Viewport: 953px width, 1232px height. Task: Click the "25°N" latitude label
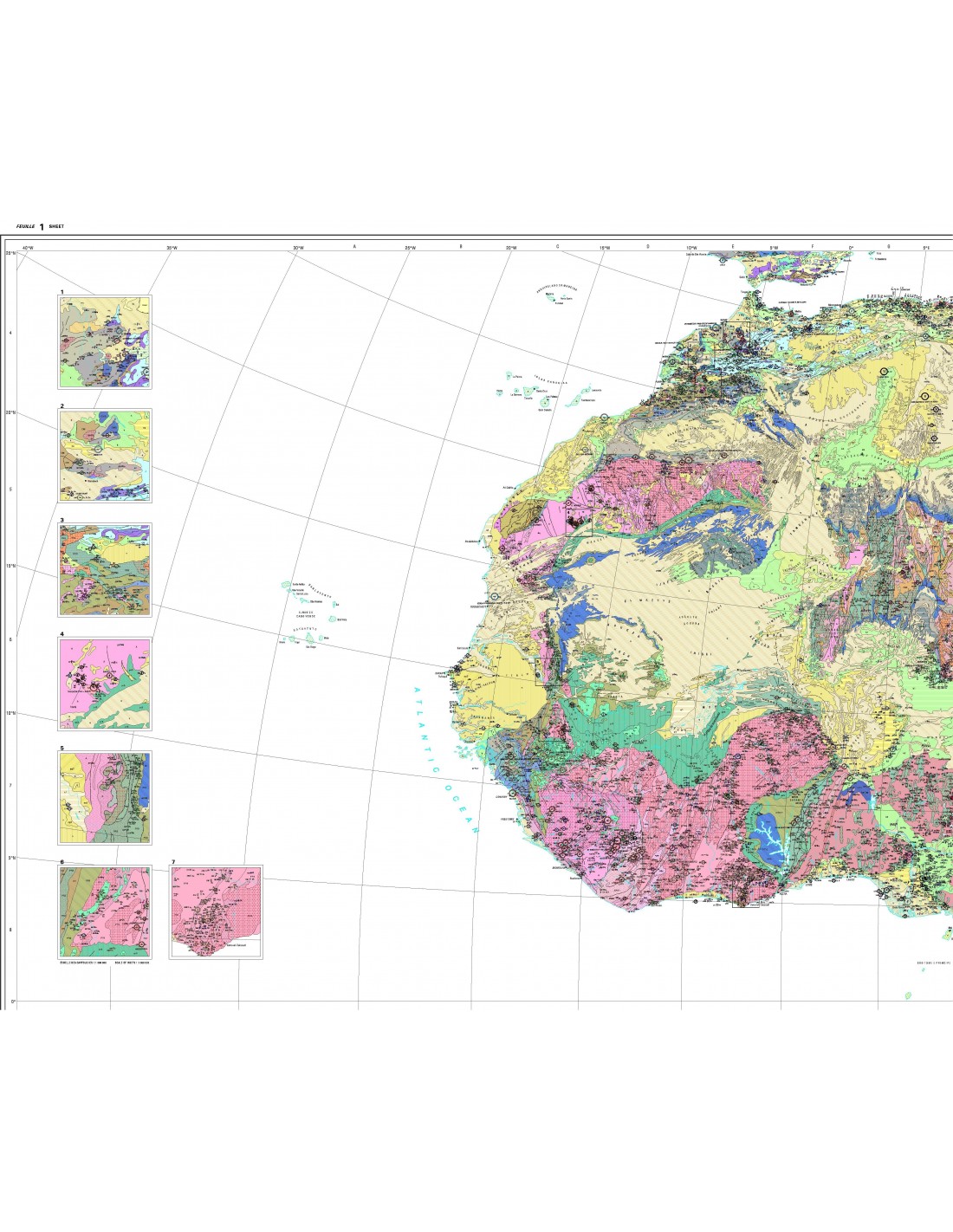(x=10, y=254)
